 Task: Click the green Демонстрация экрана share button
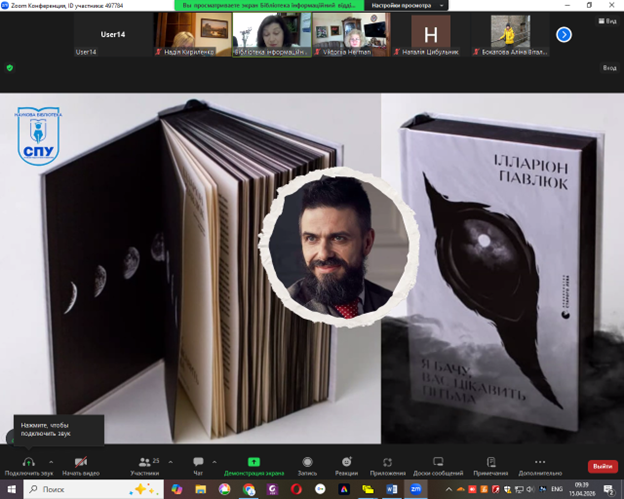253,461
